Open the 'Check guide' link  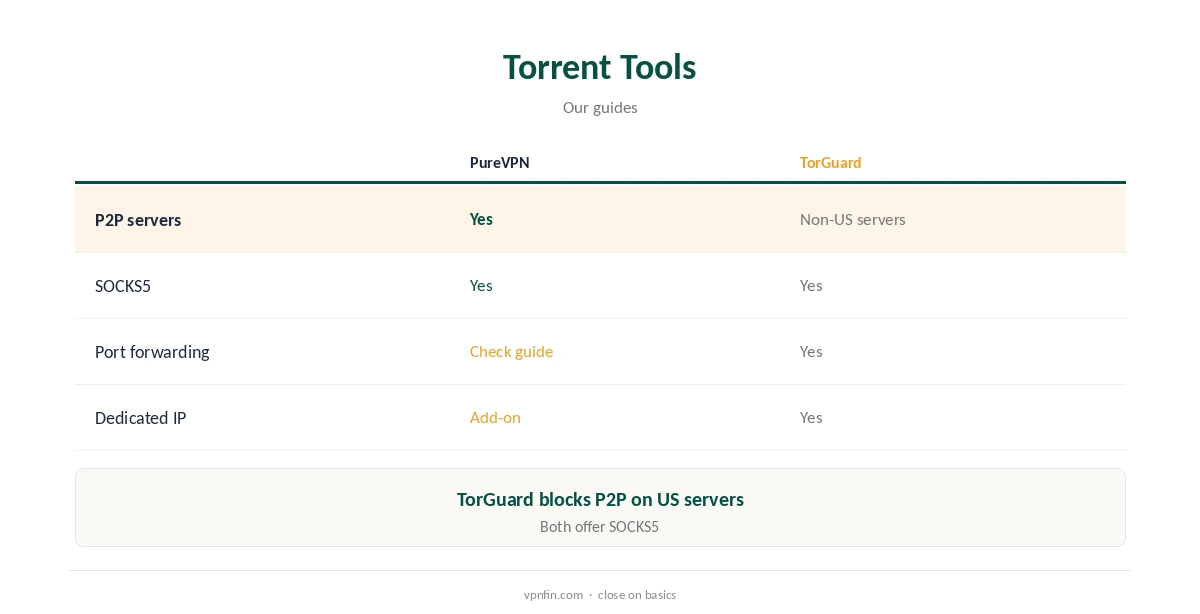tap(511, 351)
